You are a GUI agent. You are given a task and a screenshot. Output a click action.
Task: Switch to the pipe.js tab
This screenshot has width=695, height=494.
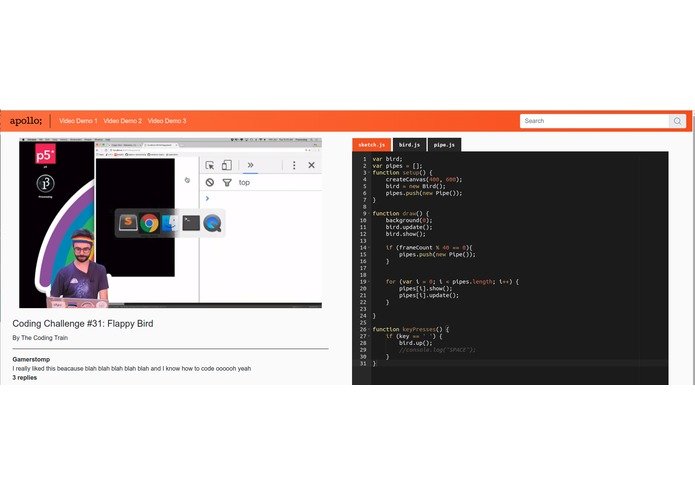444,145
